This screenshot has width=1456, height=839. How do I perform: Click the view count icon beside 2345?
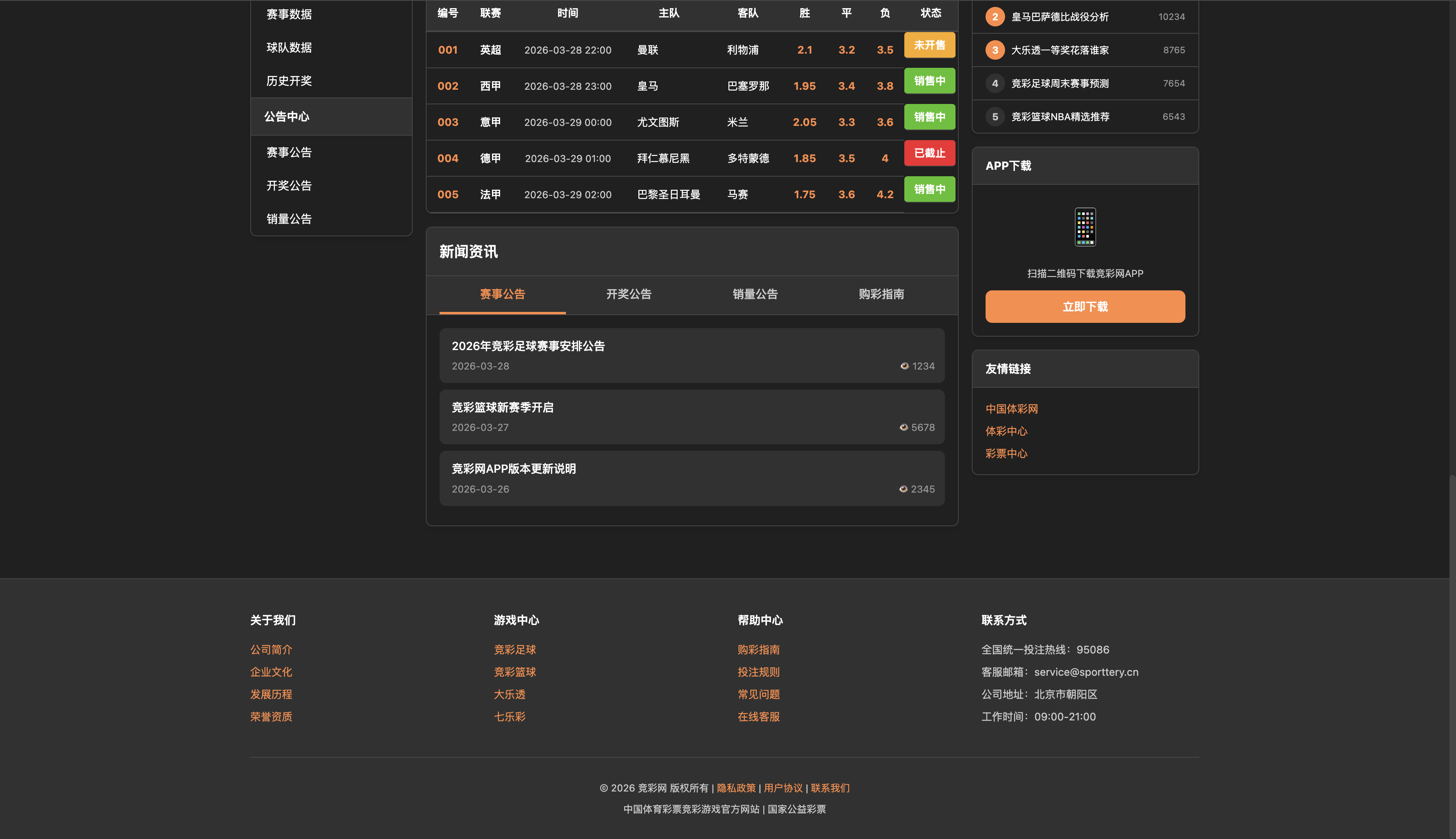(903, 489)
